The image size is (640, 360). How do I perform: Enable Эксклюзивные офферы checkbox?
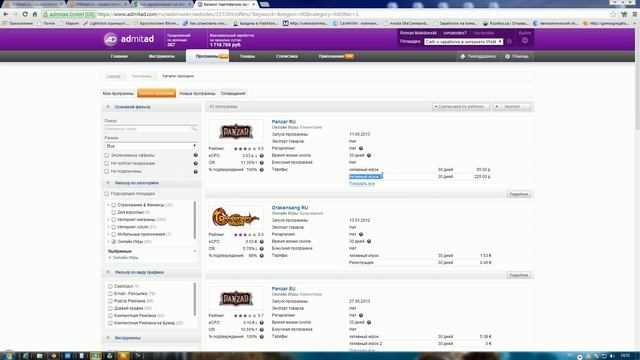point(107,156)
